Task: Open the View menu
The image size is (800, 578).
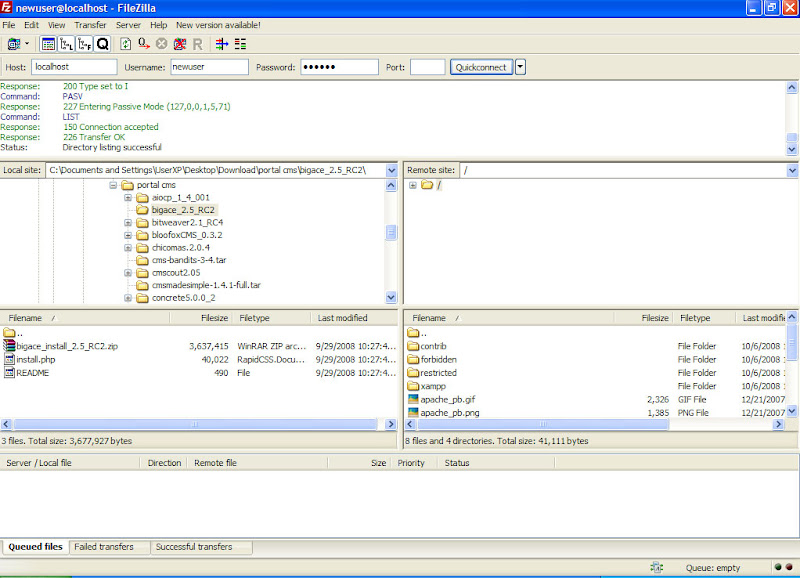Action: tap(56, 25)
